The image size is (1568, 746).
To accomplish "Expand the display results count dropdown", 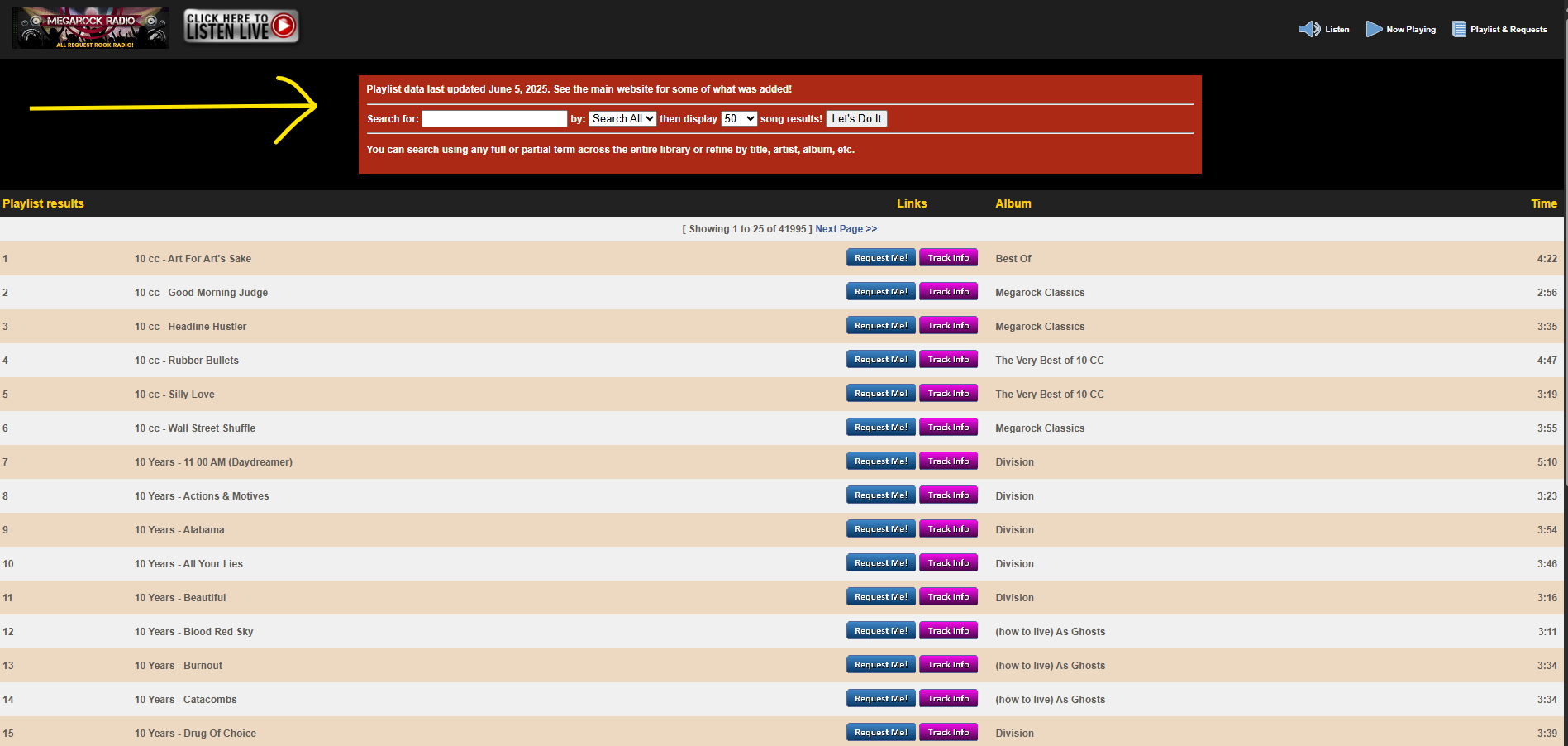I will coord(739,119).
